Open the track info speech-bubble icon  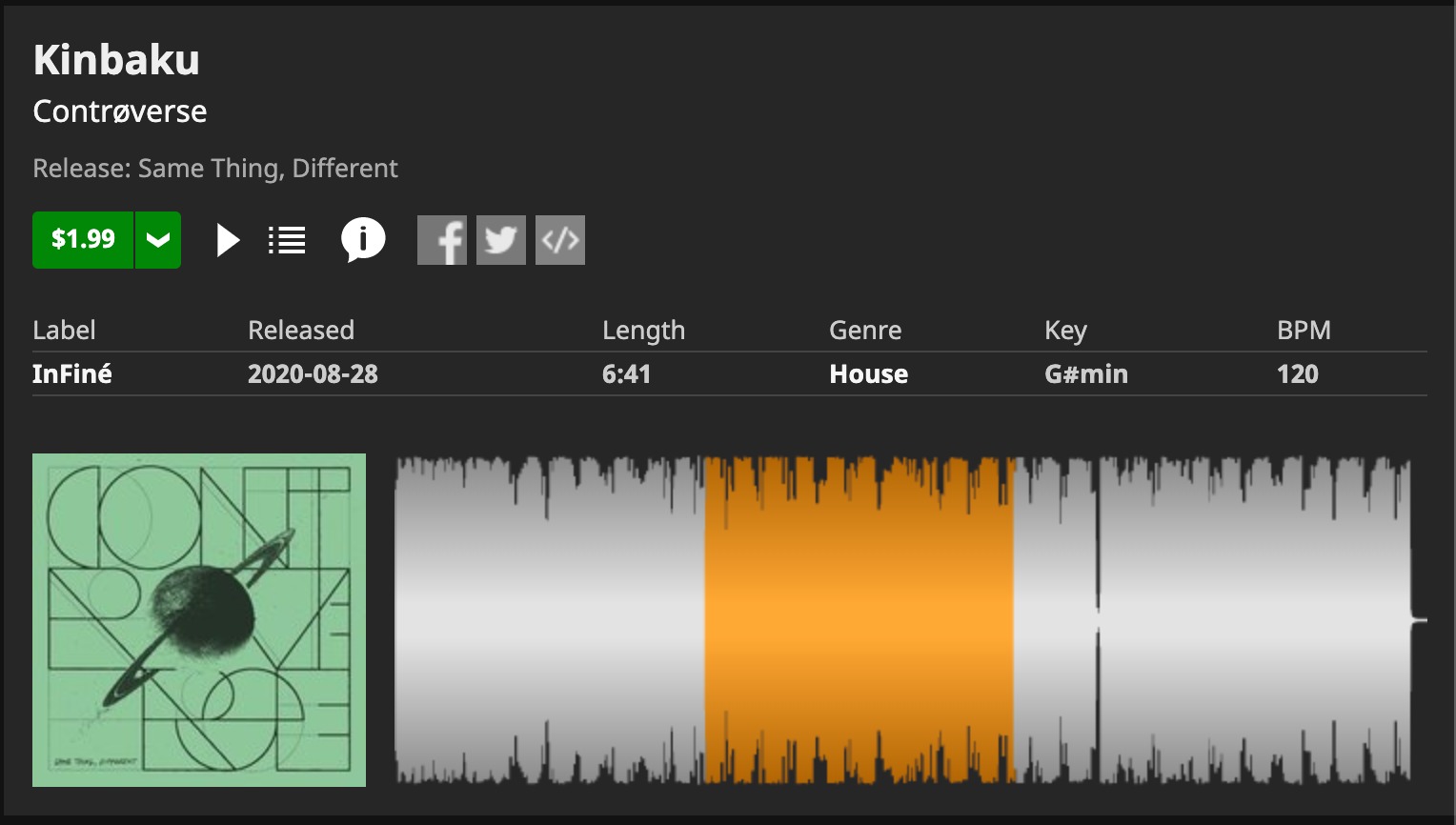click(363, 239)
